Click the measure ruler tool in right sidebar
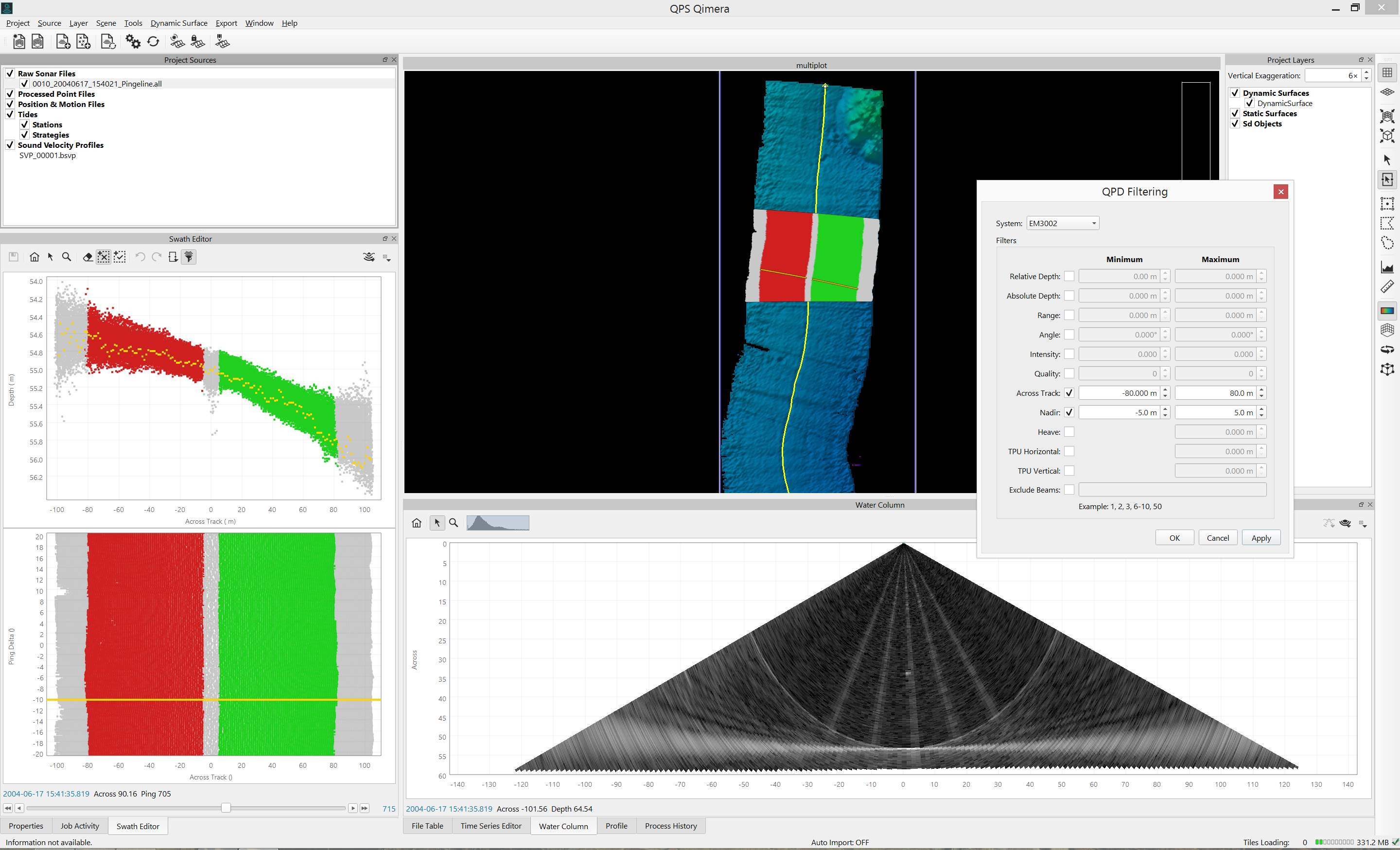Screen dimensions: 1400x850 pos(1387,287)
